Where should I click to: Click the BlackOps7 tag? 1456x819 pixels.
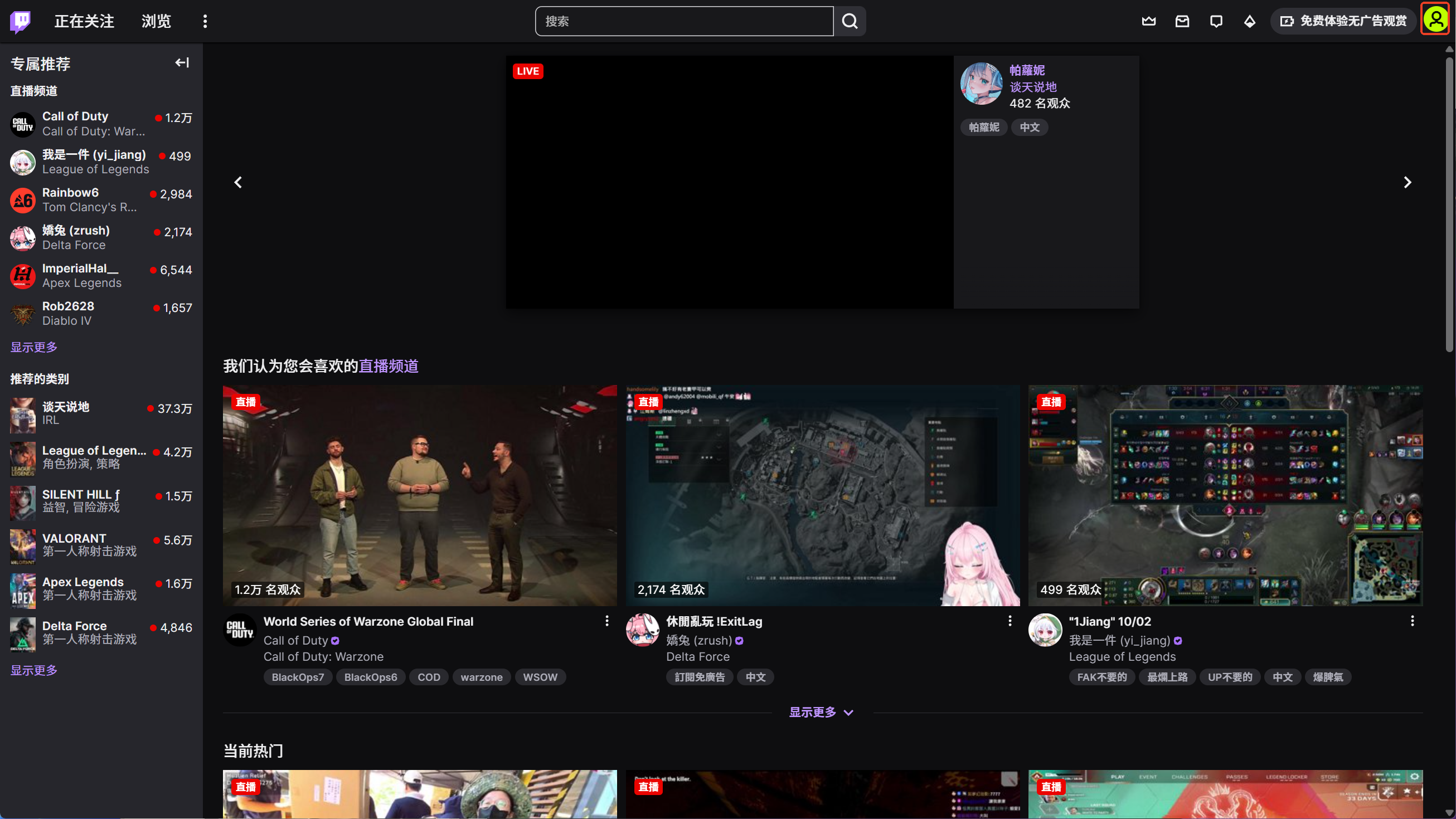(x=298, y=677)
